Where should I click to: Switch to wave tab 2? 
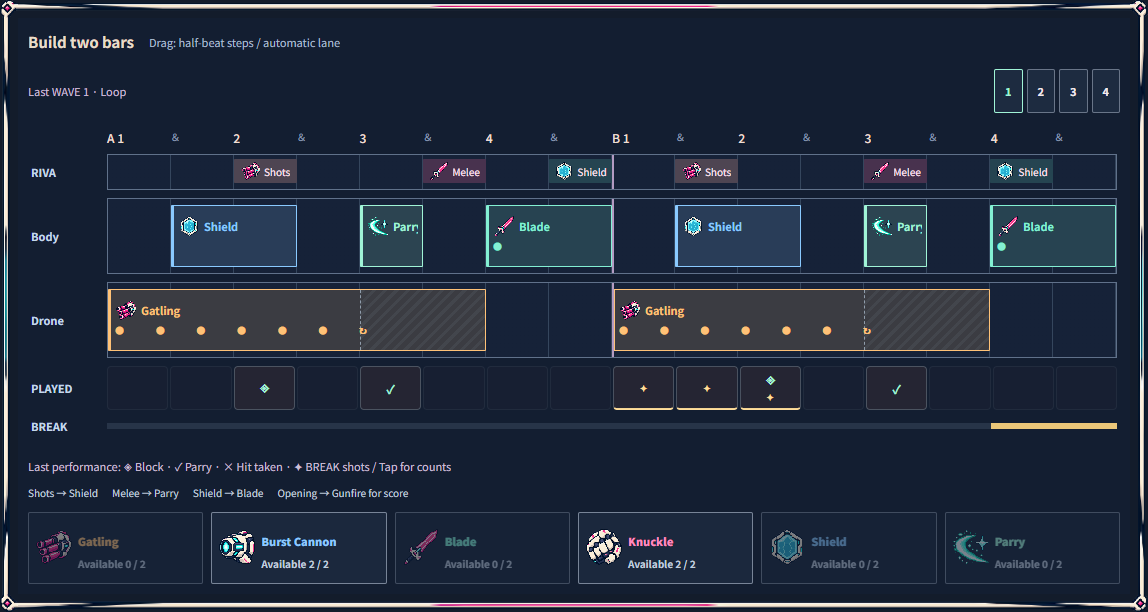1040,92
